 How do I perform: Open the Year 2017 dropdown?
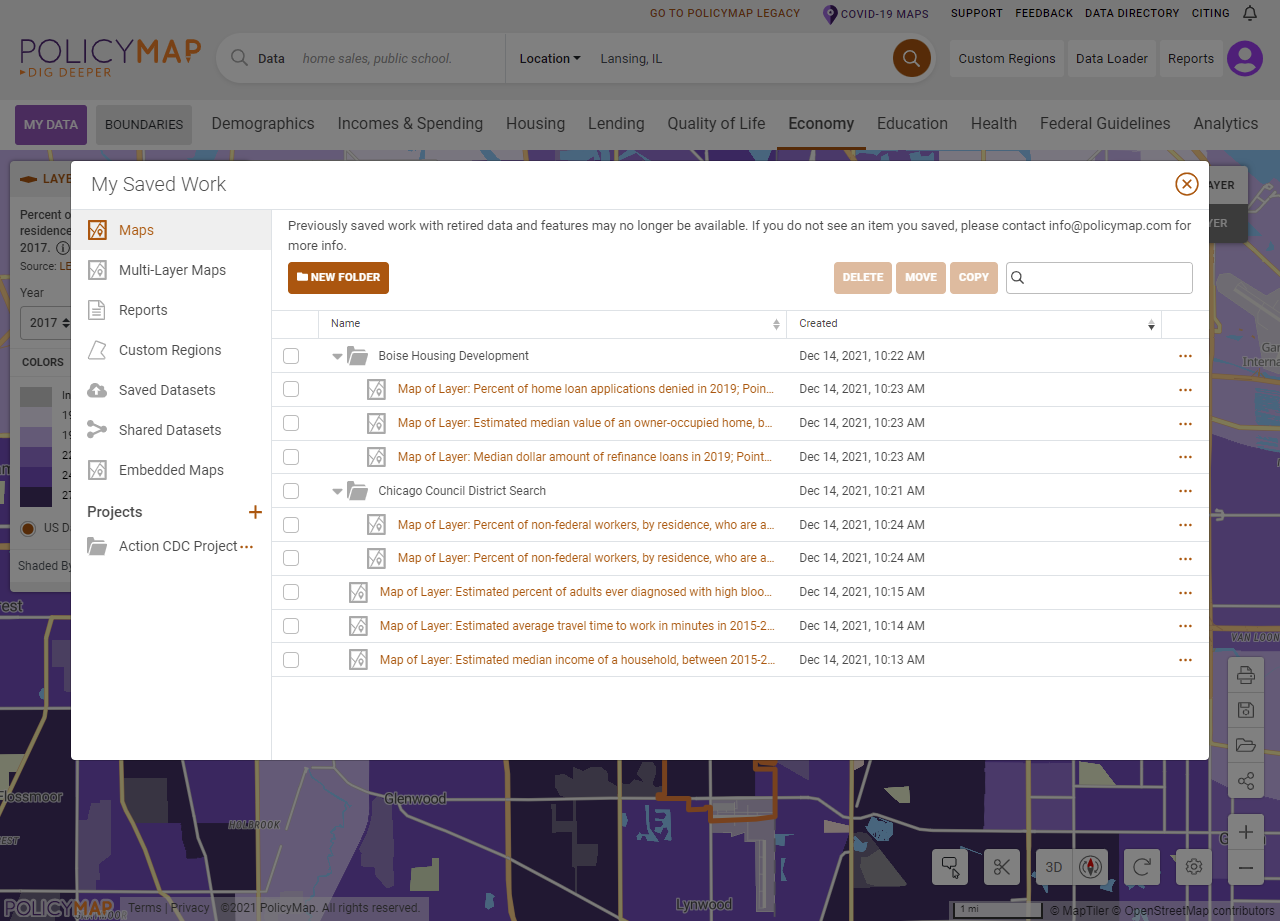click(x=49, y=322)
